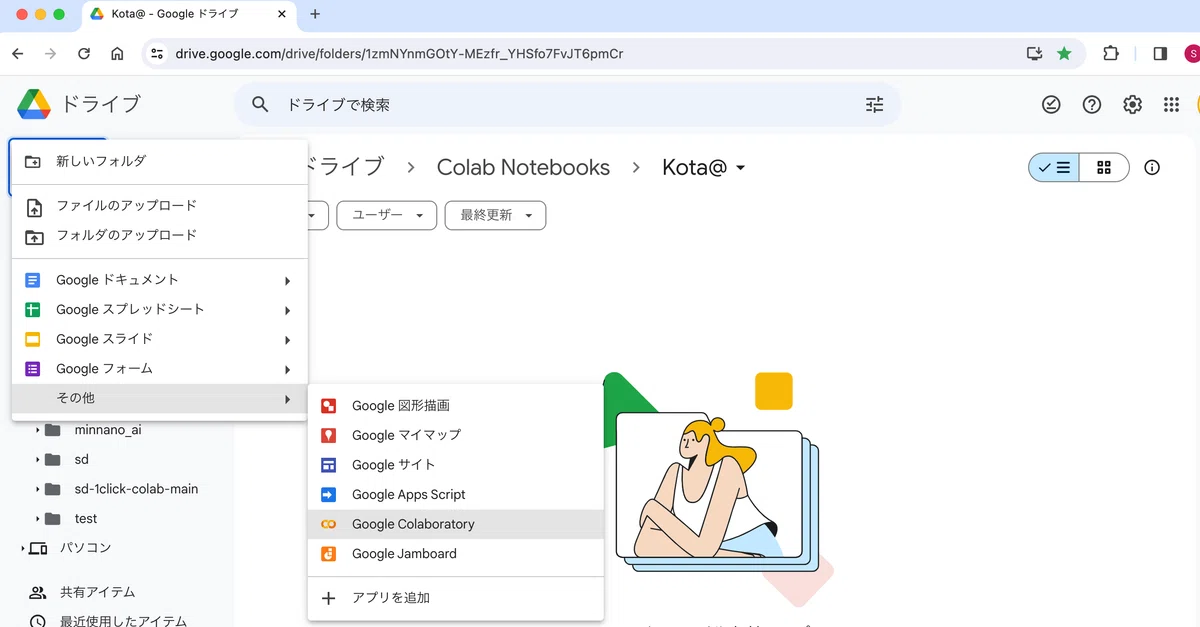Click the Jamboard icon
This screenshot has height=627, width=1200.
click(x=328, y=553)
